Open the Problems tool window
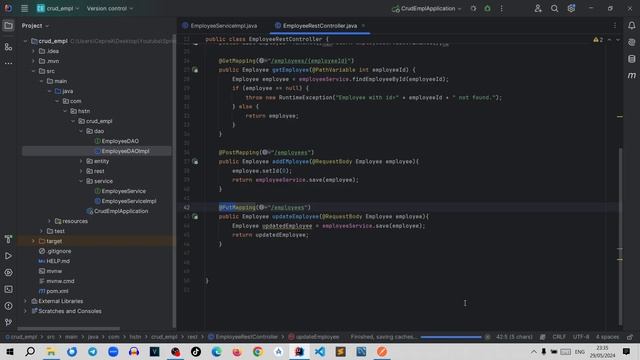 coord(8,306)
